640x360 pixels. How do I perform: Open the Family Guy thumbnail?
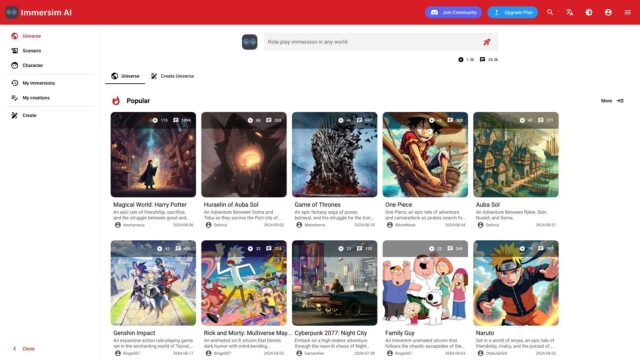click(425, 283)
